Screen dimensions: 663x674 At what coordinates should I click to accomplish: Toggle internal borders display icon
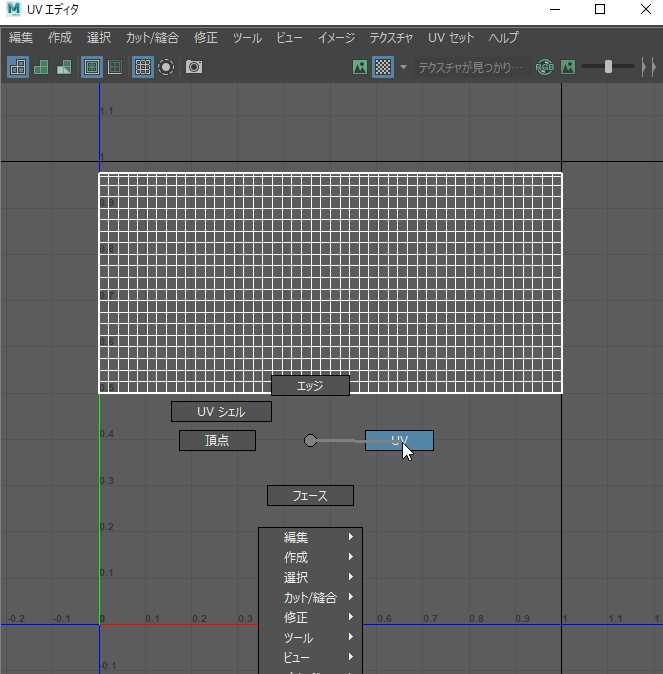click(115, 67)
